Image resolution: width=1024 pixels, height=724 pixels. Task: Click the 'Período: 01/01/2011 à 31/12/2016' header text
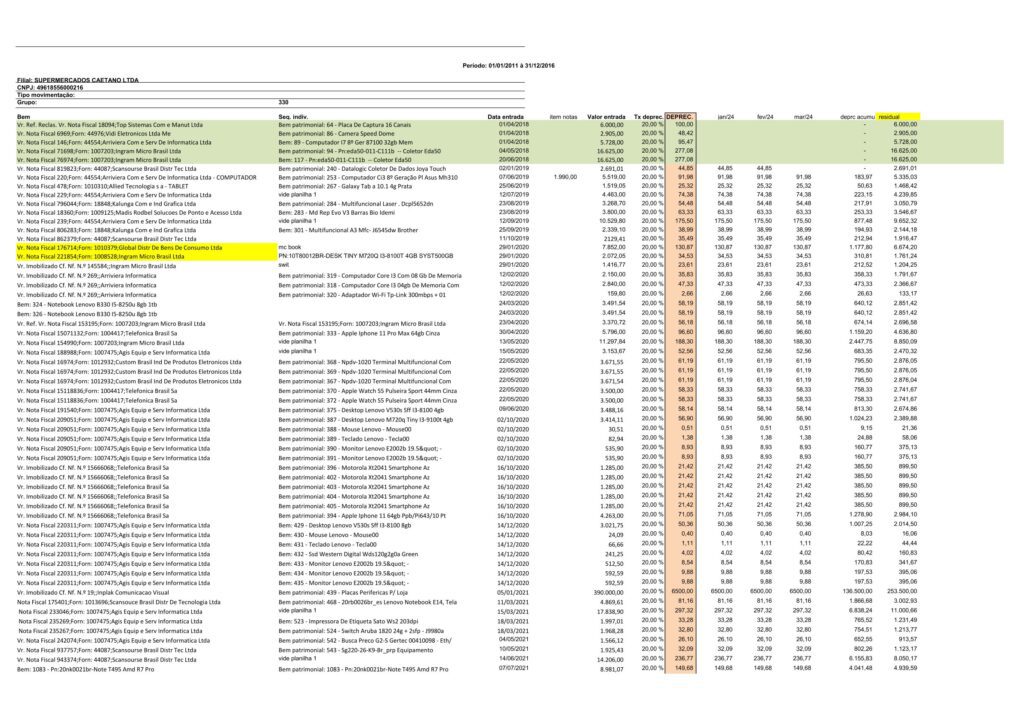[x=508, y=66]
